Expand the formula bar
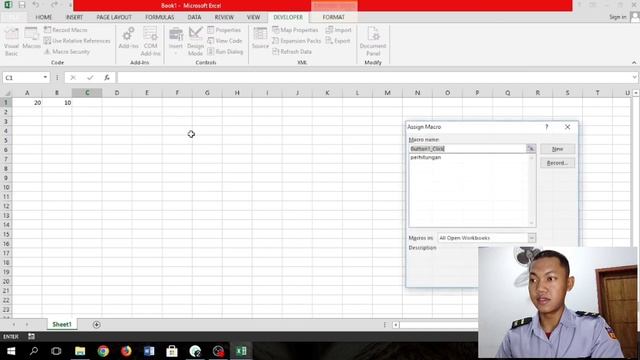 [x=634, y=77]
